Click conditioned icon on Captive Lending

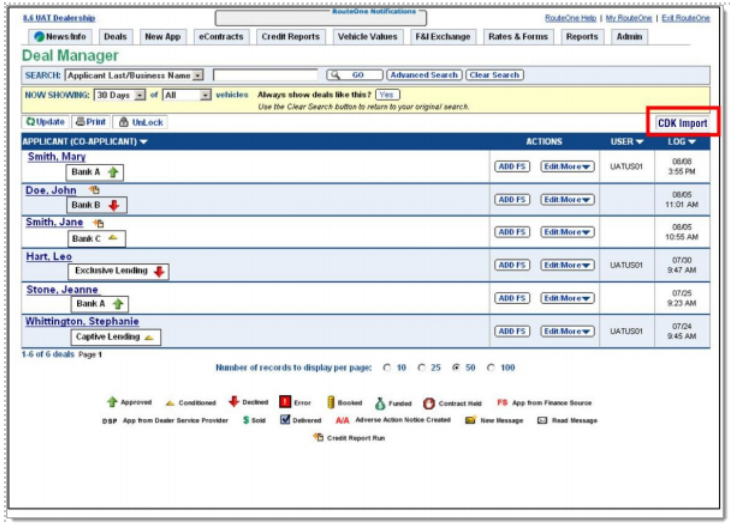[x=149, y=337]
